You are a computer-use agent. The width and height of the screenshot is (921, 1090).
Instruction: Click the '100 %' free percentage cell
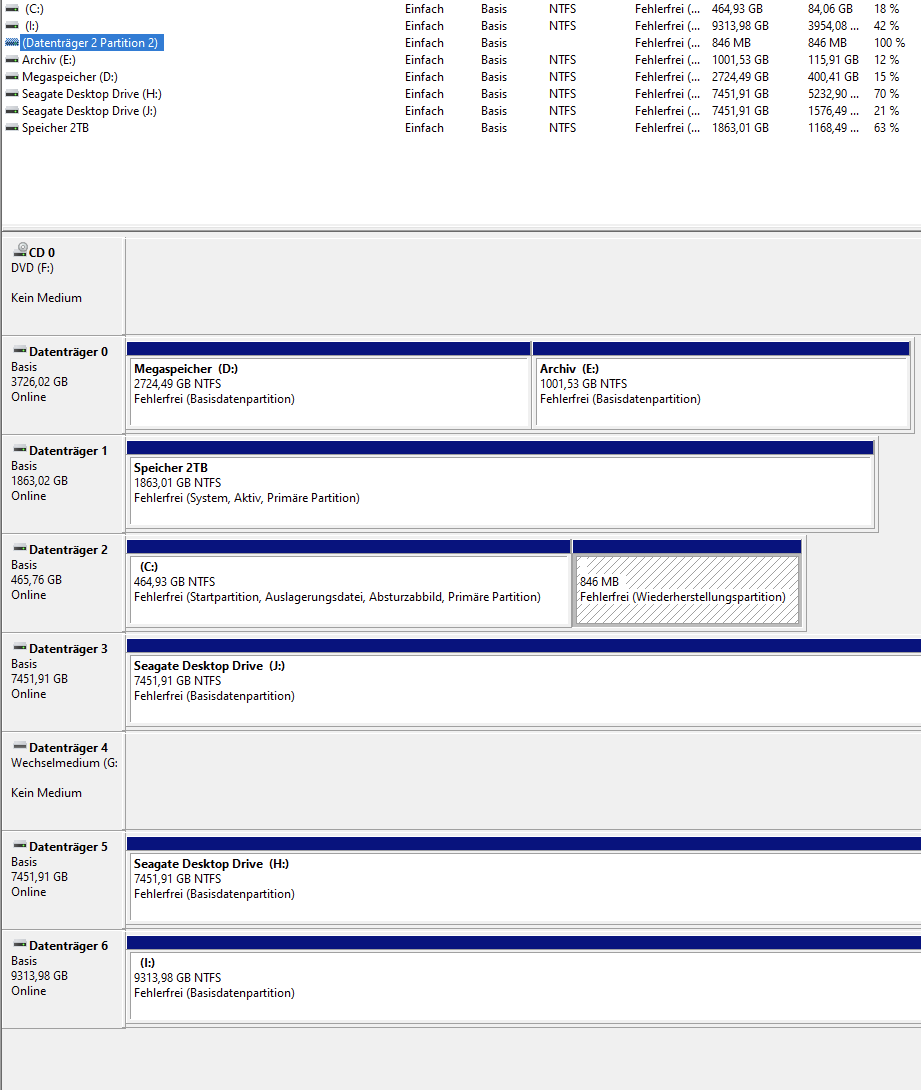point(889,43)
